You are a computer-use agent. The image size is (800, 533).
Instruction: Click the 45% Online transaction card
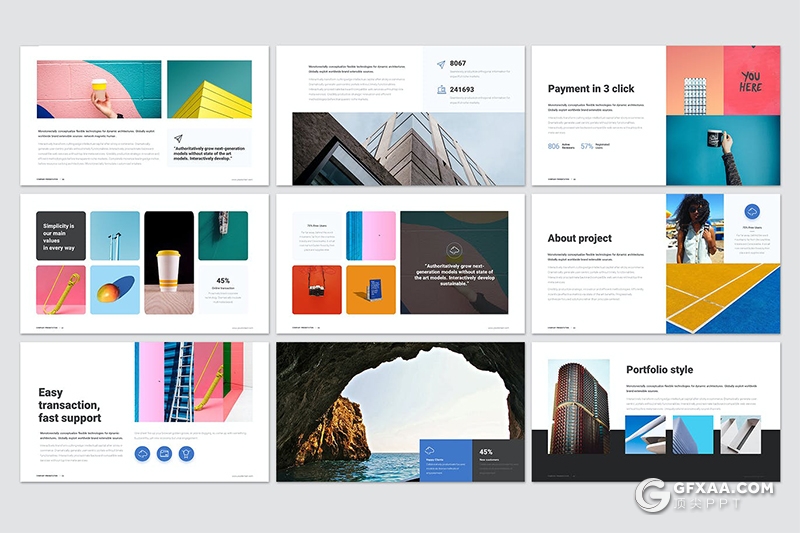(223, 290)
